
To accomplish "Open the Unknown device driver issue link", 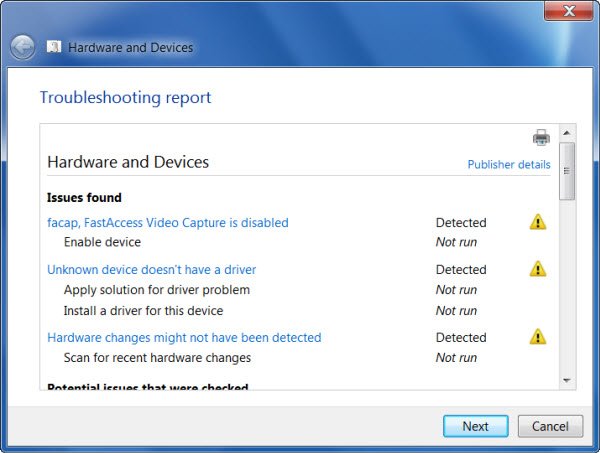I will tap(152, 270).
